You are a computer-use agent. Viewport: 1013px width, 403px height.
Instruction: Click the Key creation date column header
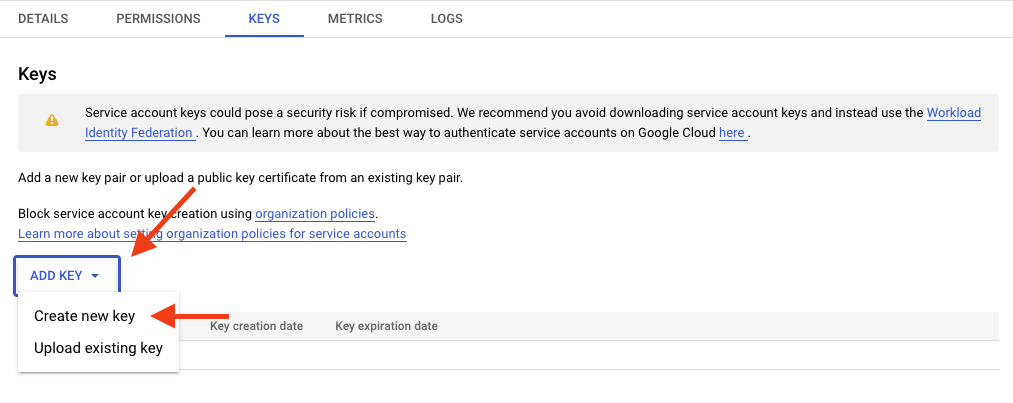point(256,326)
